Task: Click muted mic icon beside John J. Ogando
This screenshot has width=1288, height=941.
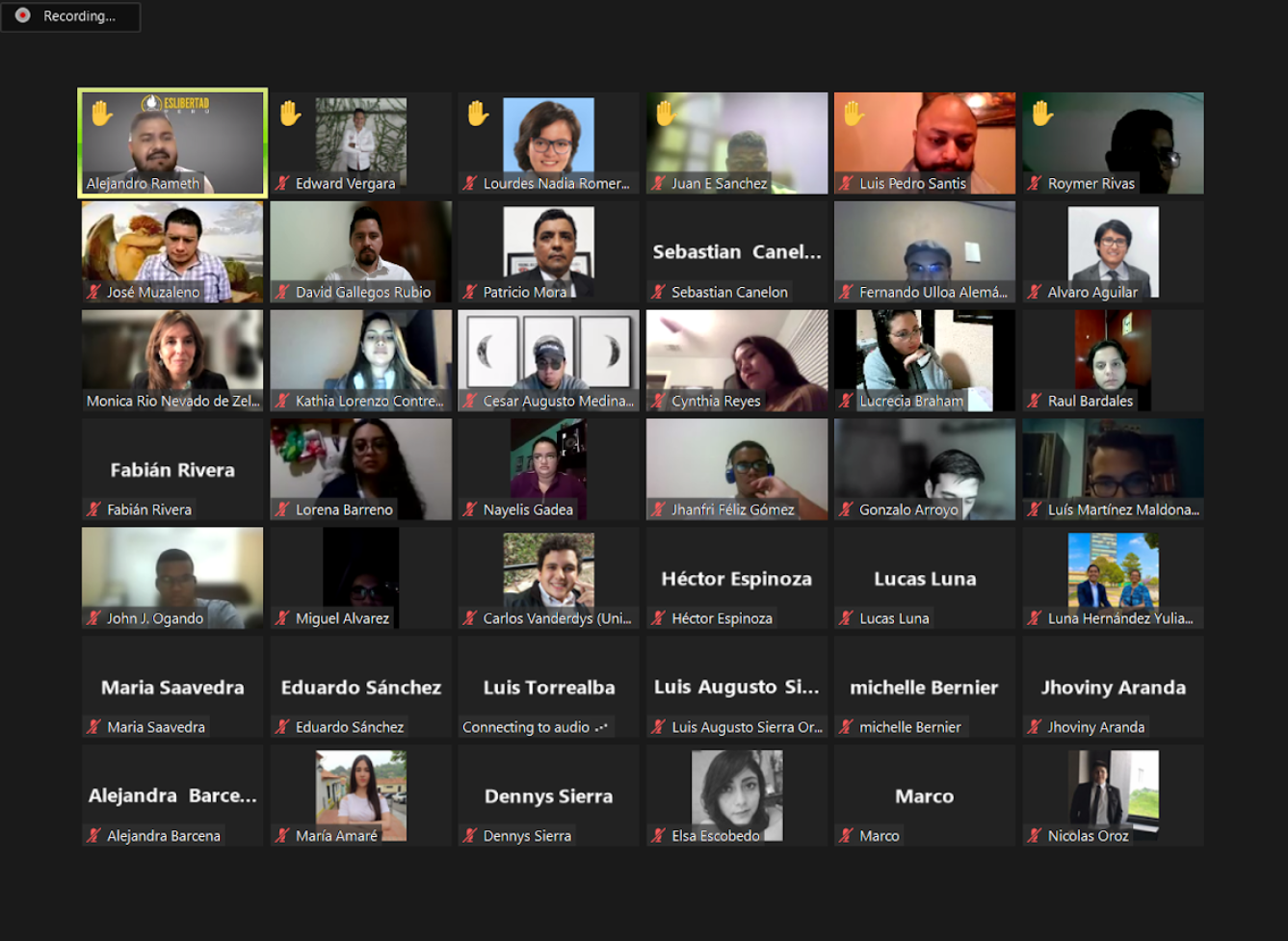Action: click(94, 618)
